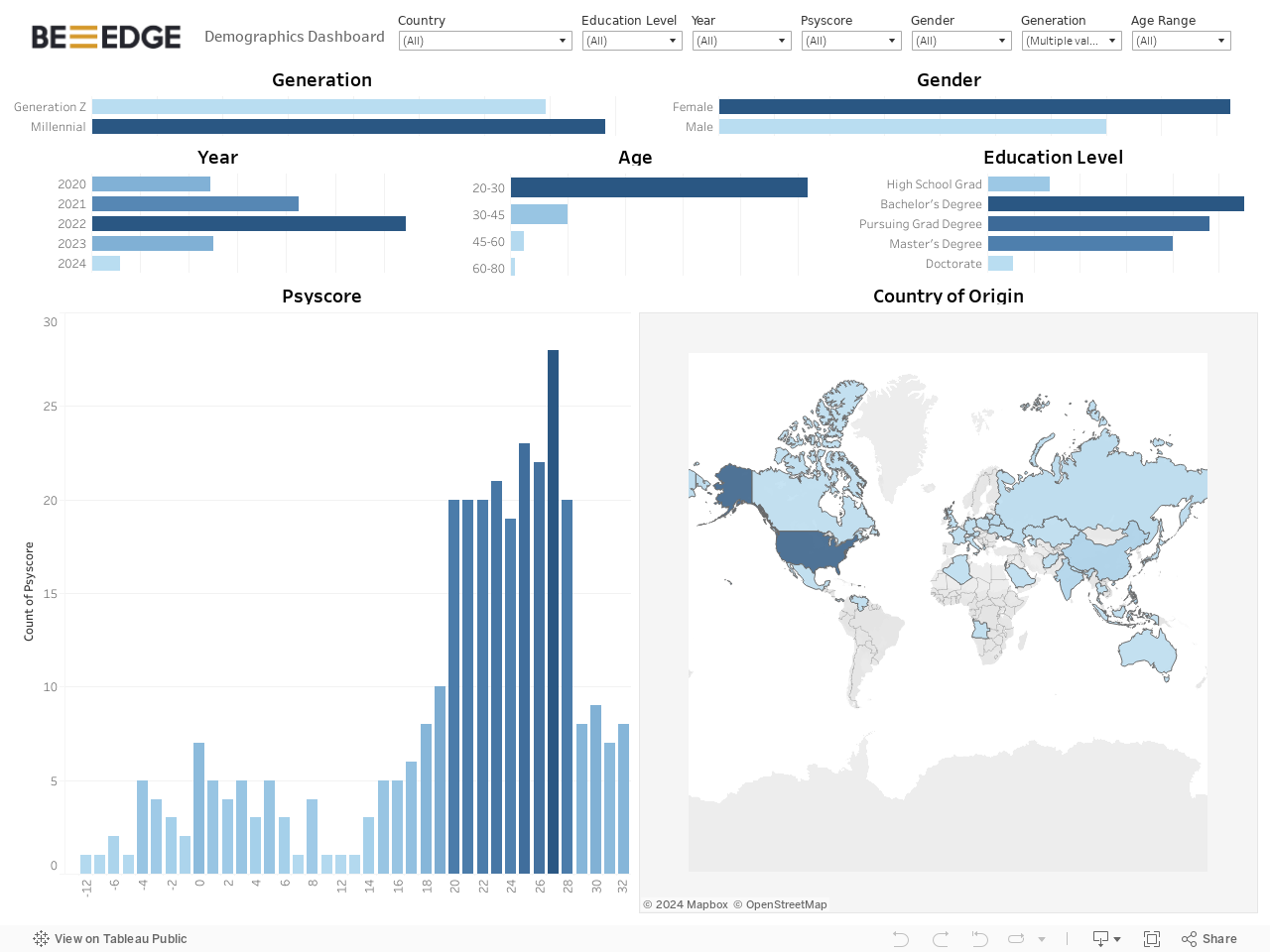
Task: Click the Millennial label
Action: [x=59, y=126]
